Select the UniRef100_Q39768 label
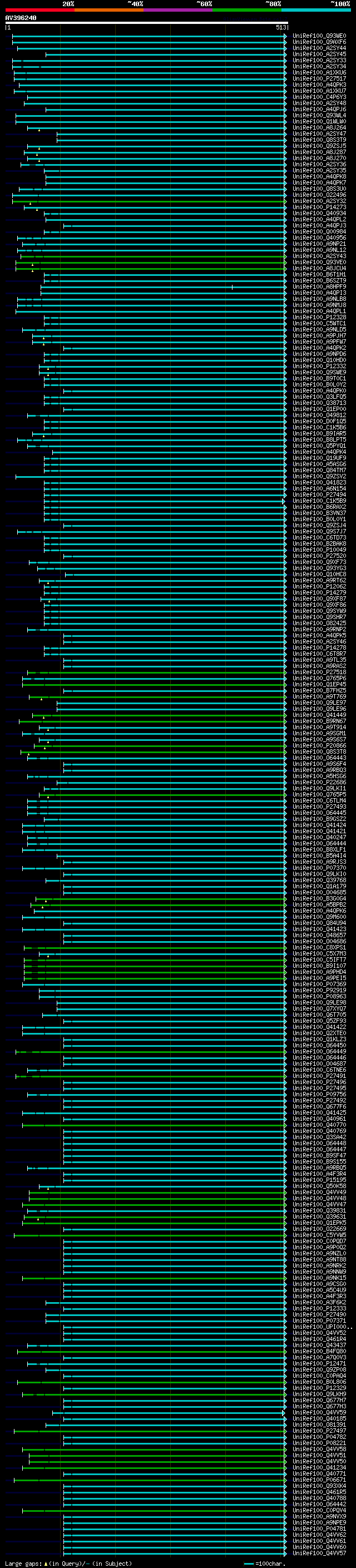 (x=319, y=880)
